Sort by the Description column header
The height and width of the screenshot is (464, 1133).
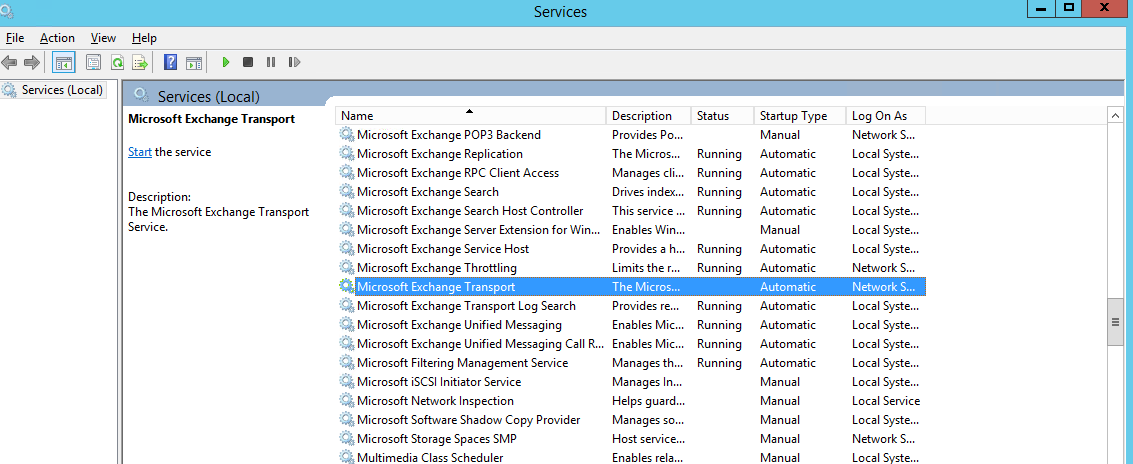click(x=648, y=116)
